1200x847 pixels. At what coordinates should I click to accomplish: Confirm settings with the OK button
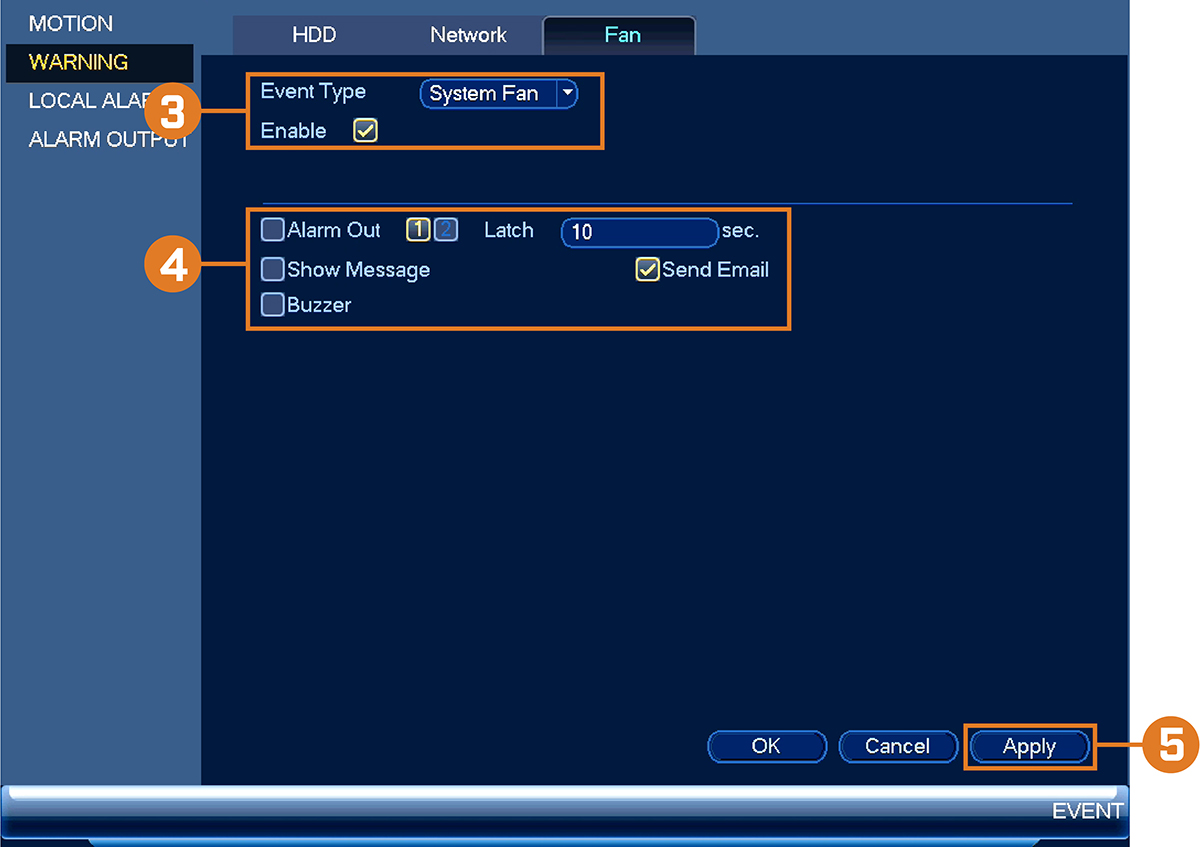(767, 746)
